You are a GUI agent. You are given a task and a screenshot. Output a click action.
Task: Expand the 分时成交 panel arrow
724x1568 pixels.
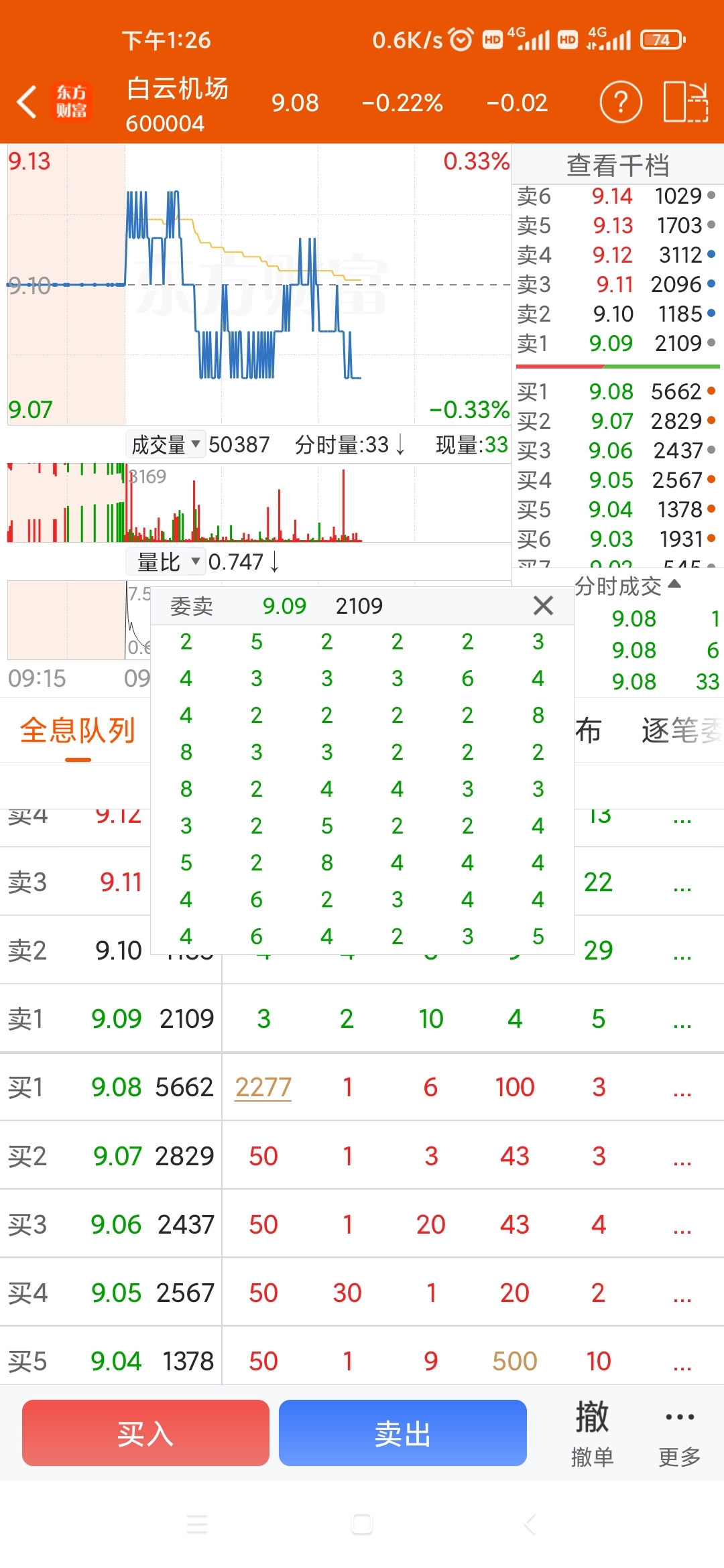pos(675,584)
